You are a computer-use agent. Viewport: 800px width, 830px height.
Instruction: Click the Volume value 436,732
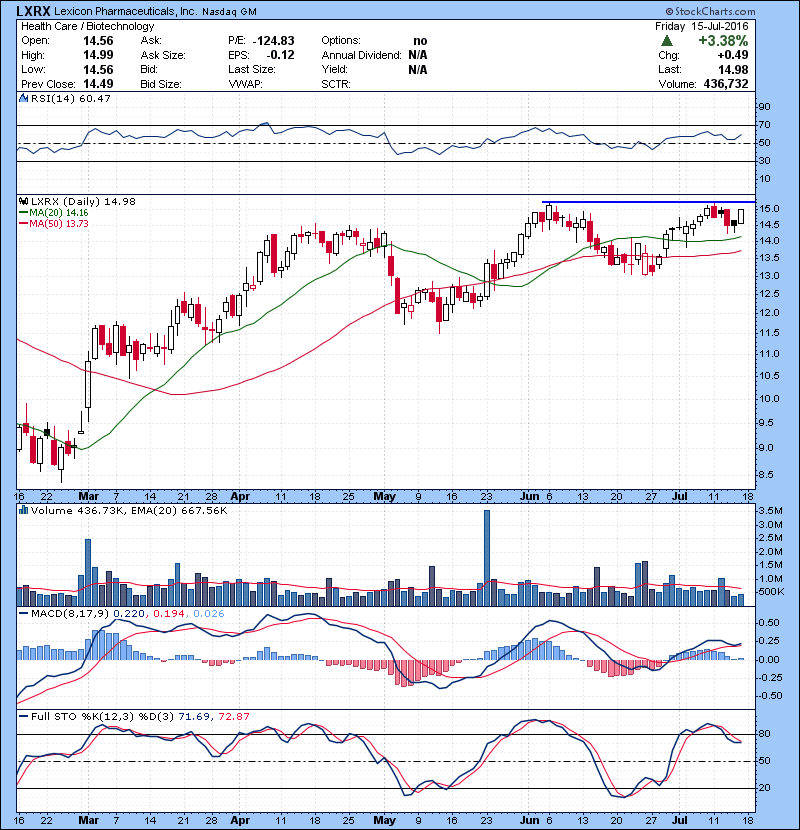click(726, 84)
